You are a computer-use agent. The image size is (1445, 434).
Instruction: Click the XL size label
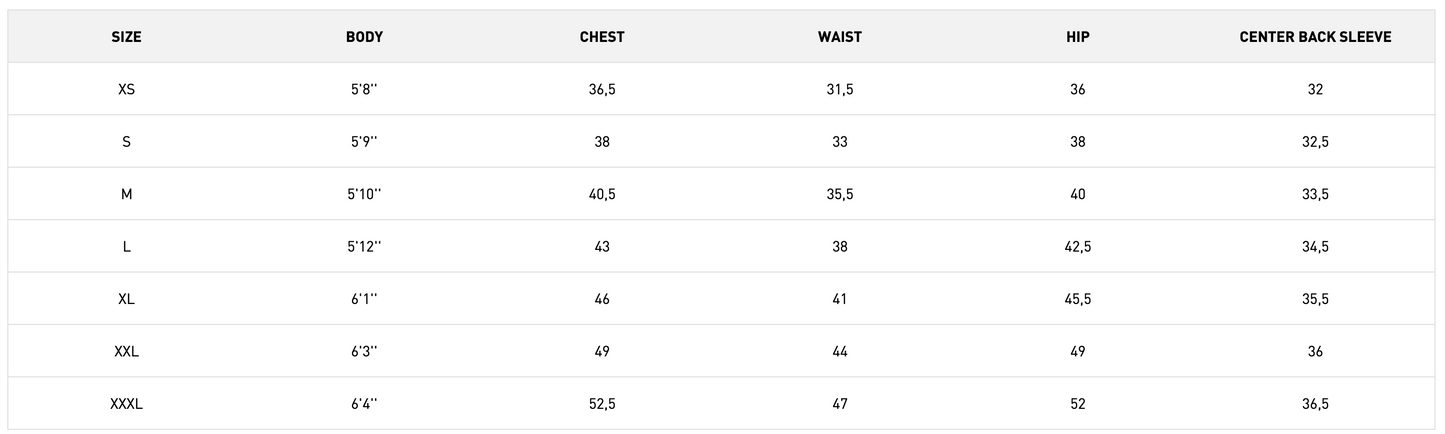pos(126,299)
